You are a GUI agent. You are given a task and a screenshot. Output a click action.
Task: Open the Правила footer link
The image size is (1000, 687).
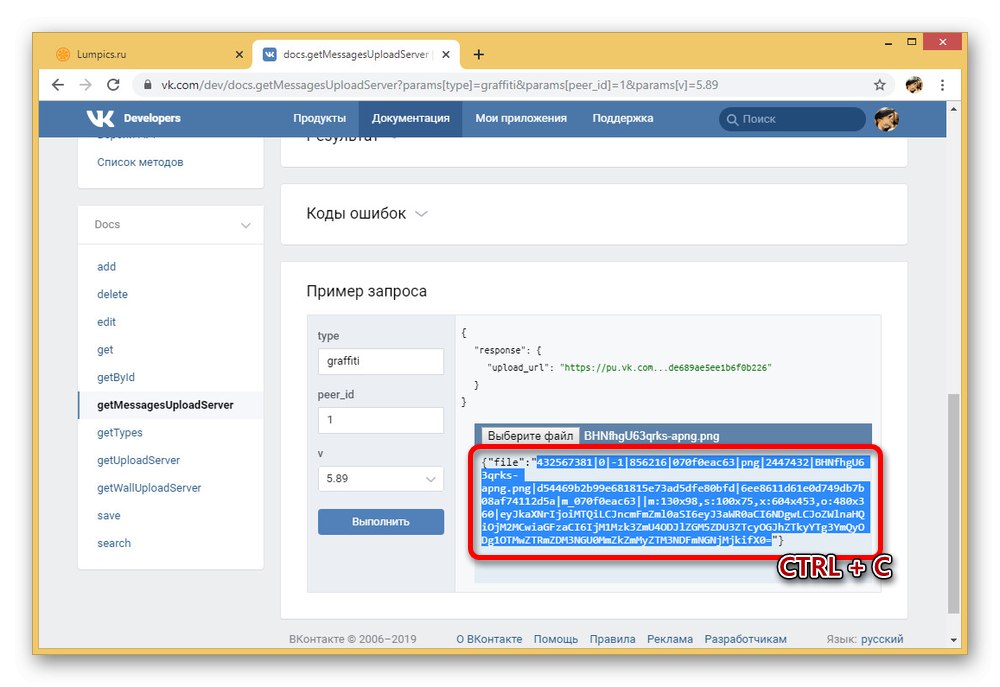612,639
